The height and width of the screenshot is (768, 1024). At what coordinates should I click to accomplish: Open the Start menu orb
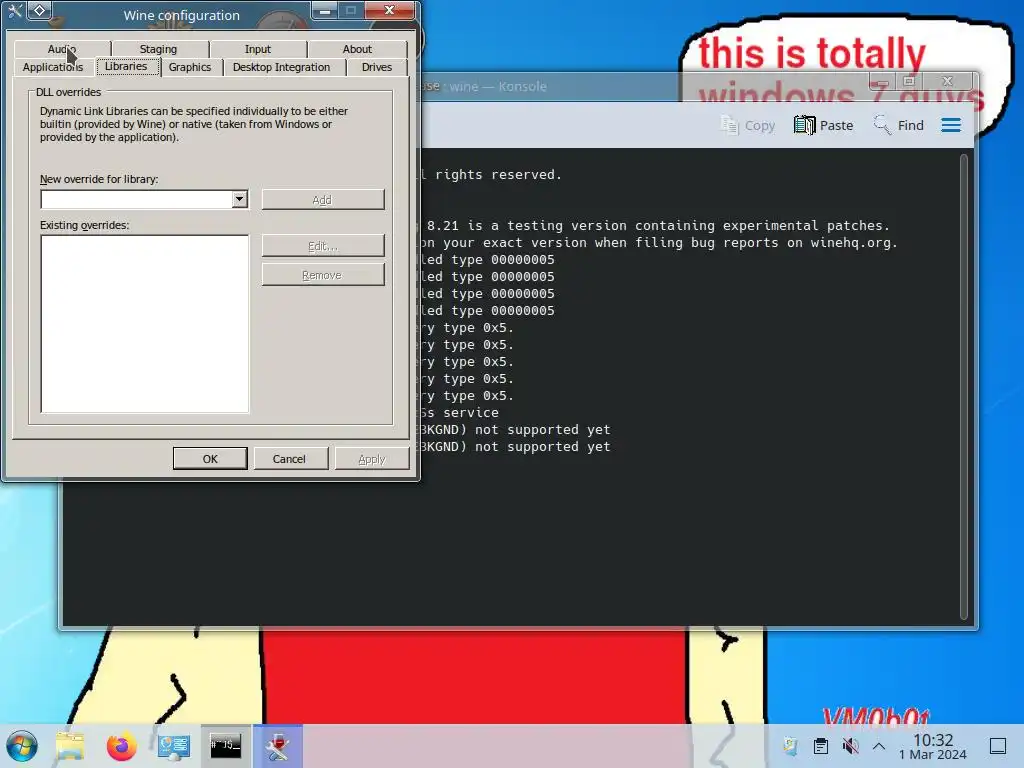(22, 746)
